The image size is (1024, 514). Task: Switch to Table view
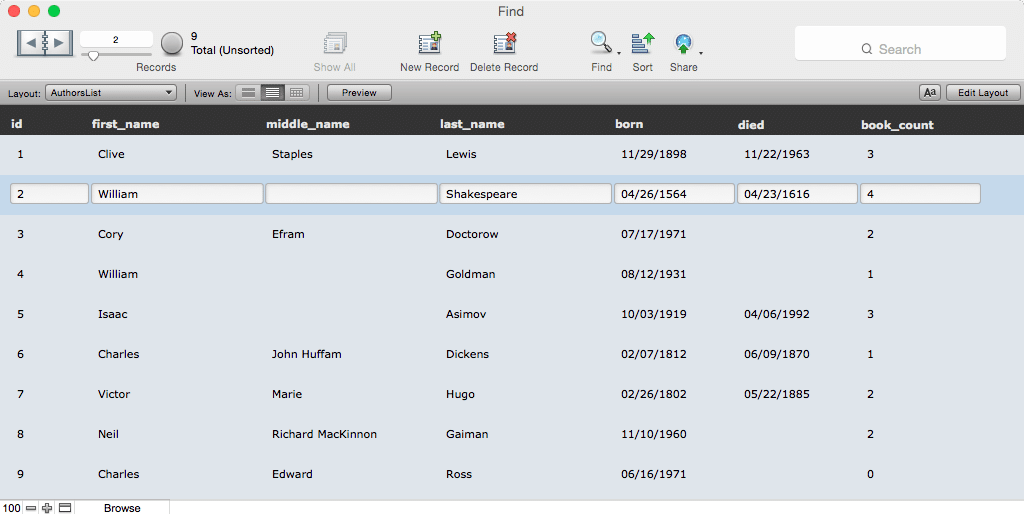tap(296, 93)
